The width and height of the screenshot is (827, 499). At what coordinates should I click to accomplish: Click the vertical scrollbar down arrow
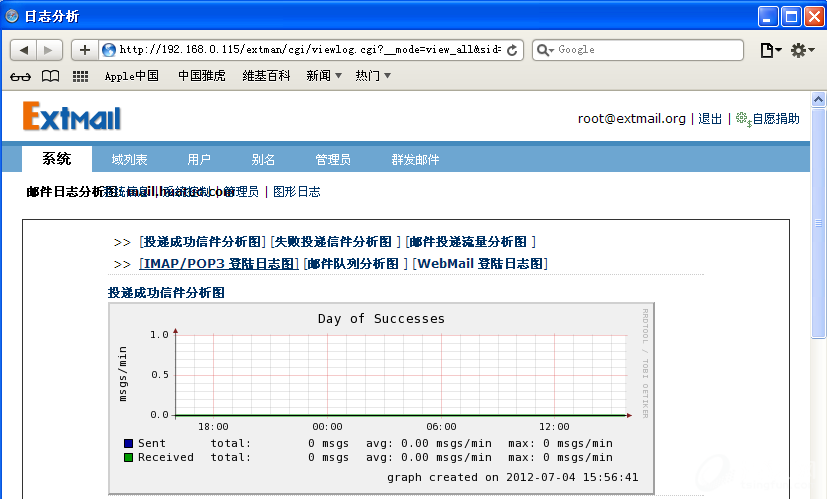pos(818,491)
